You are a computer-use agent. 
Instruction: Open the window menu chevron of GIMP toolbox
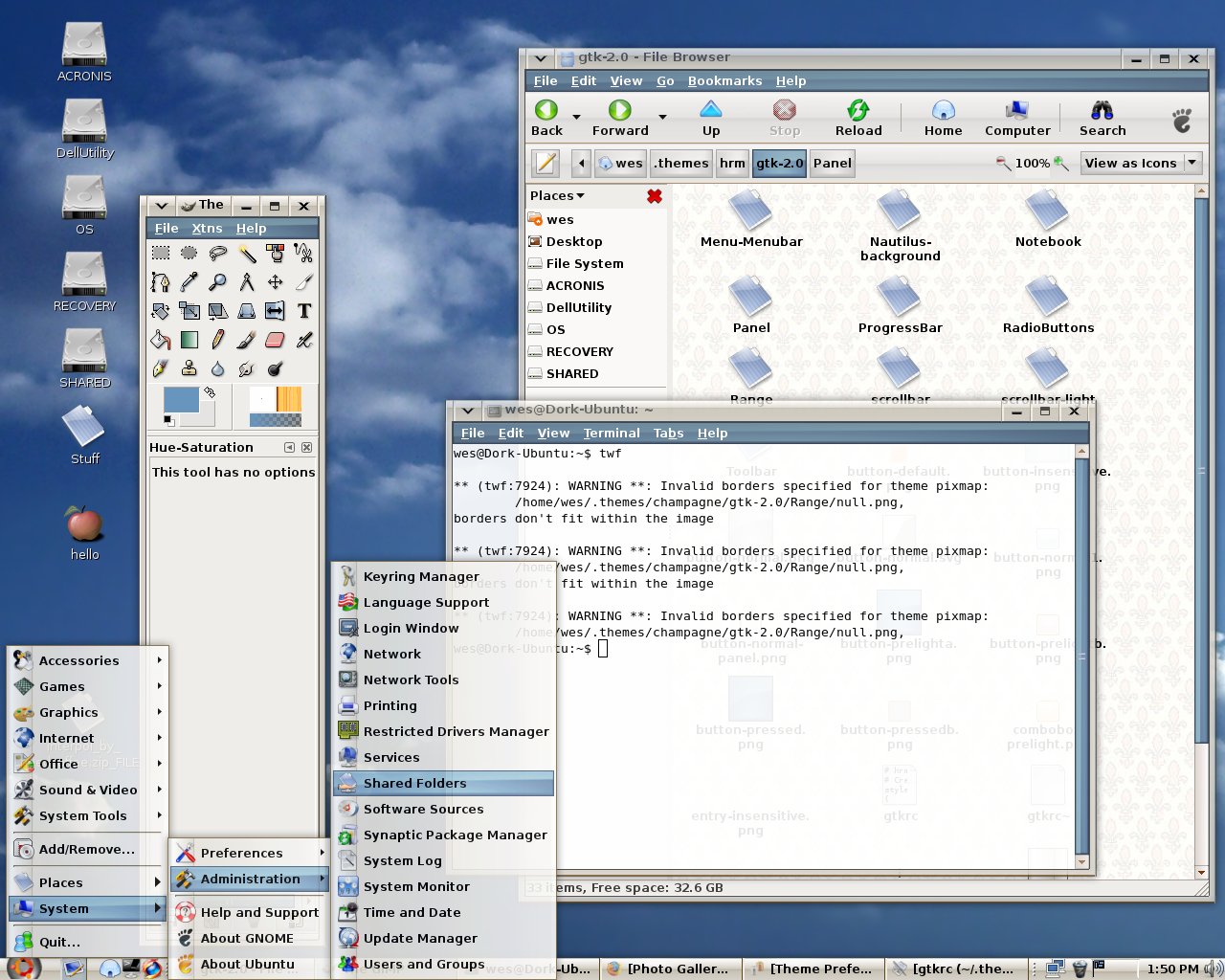click(x=161, y=206)
